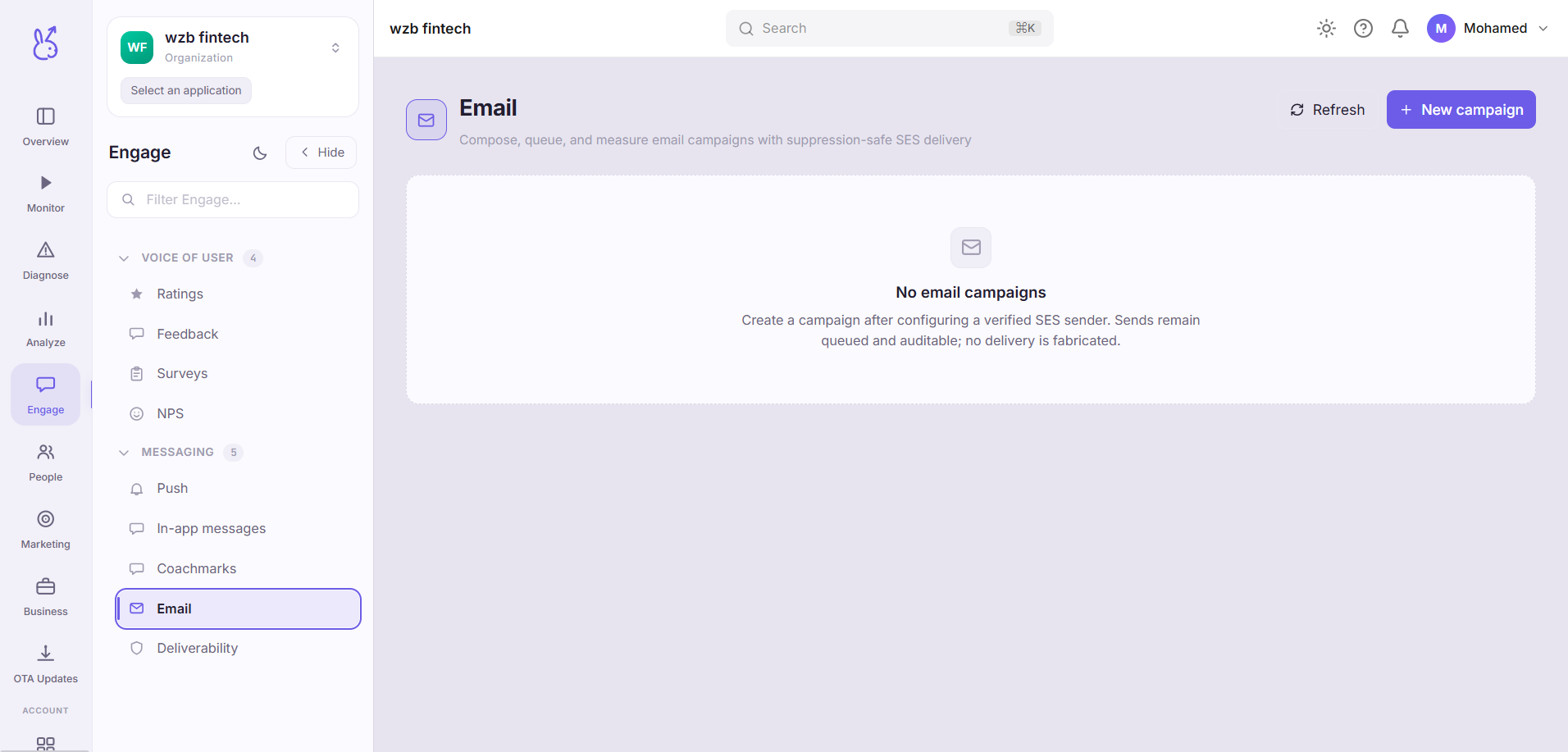The width and height of the screenshot is (1568, 752).
Task: Open the OTA Updates section
Action: coord(46,664)
